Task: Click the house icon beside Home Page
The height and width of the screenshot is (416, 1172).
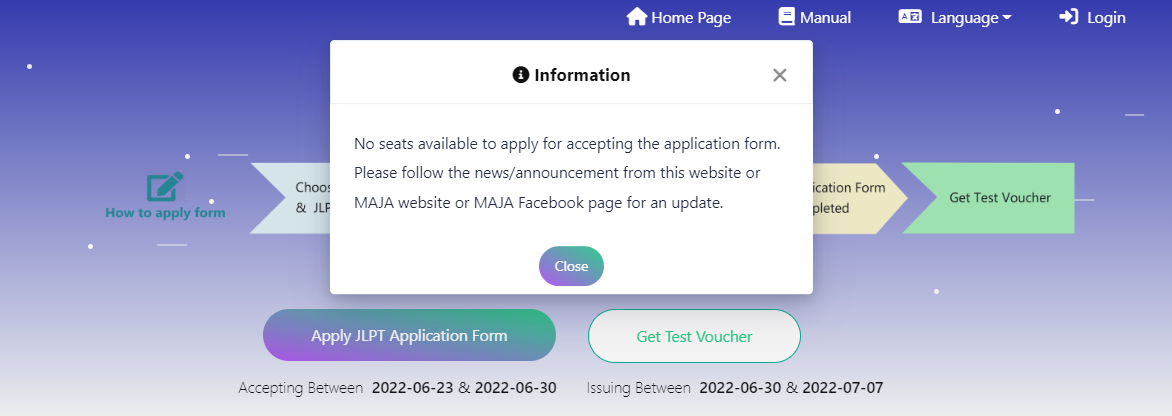Action: [636, 17]
